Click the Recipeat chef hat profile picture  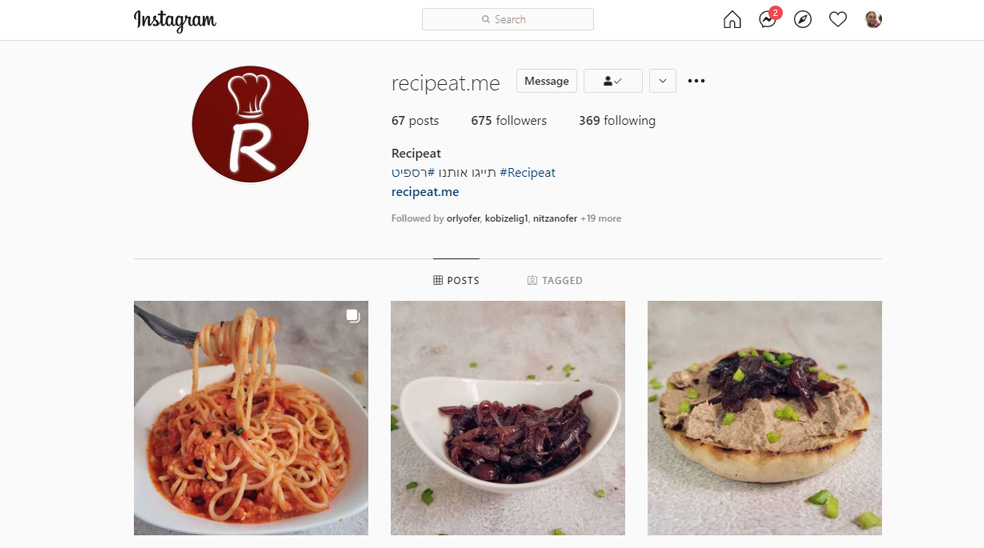pos(250,124)
